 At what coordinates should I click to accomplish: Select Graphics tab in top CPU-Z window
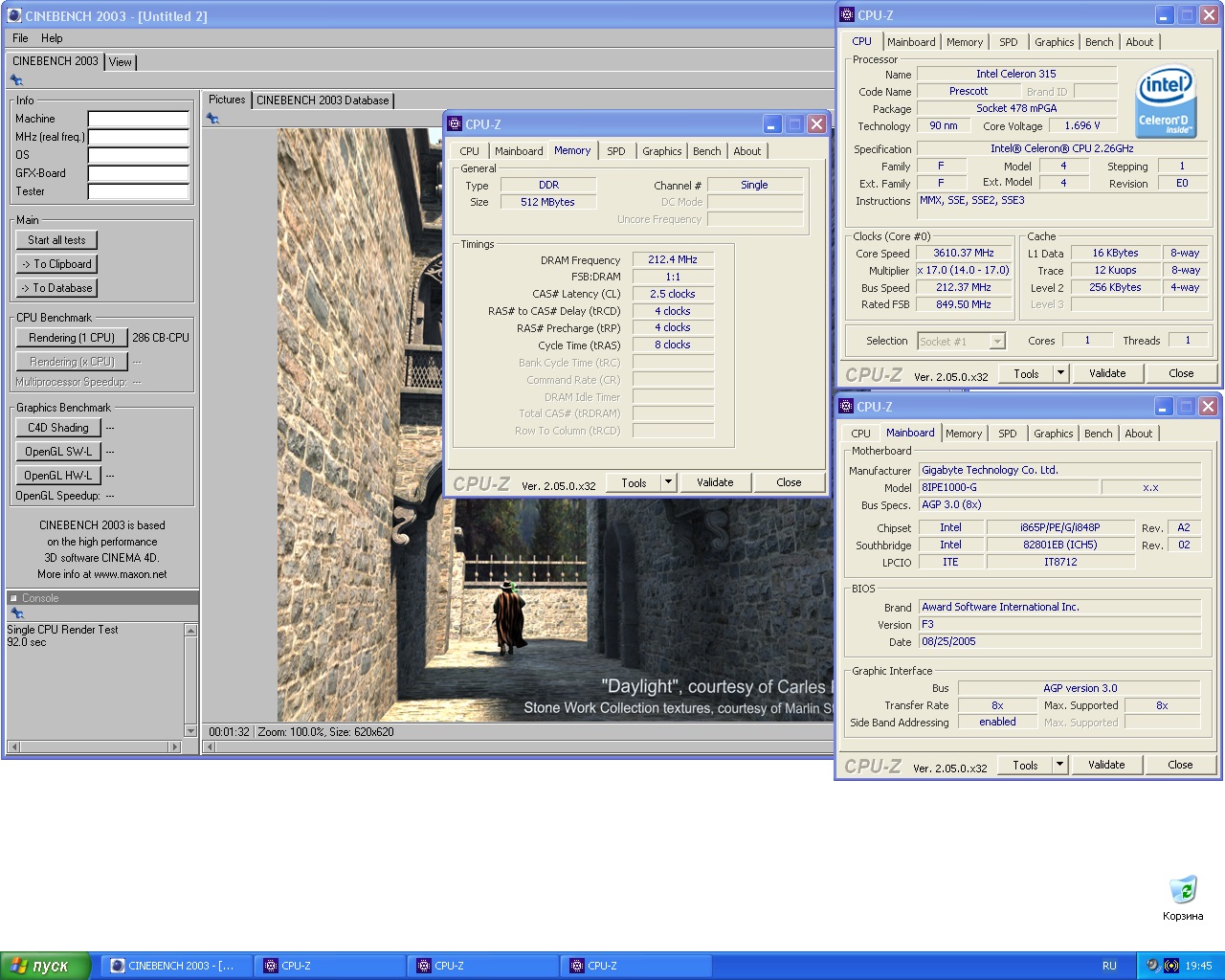tap(1054, 42)
